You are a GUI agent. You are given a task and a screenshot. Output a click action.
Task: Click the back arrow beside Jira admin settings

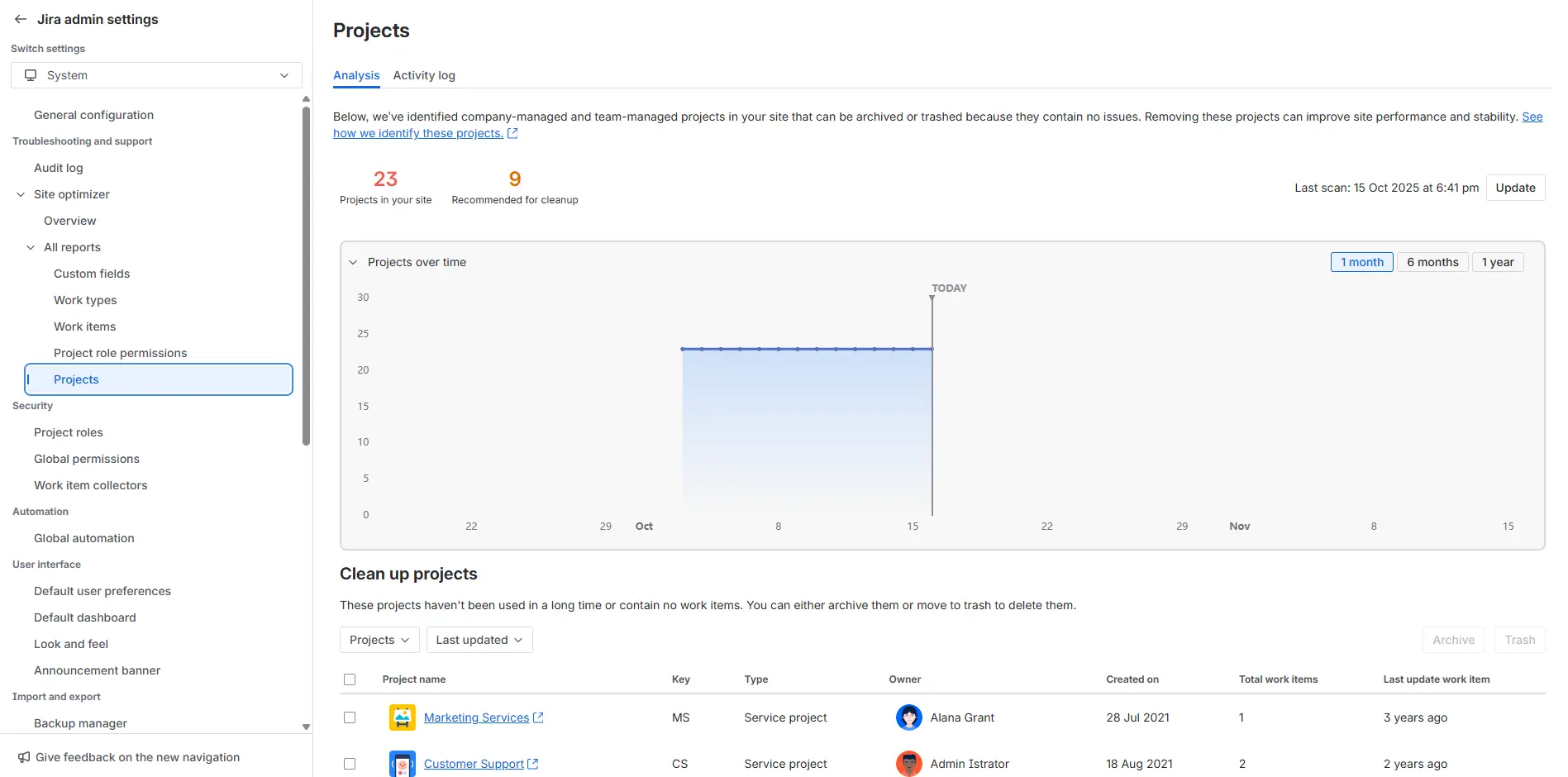(21, 19)
